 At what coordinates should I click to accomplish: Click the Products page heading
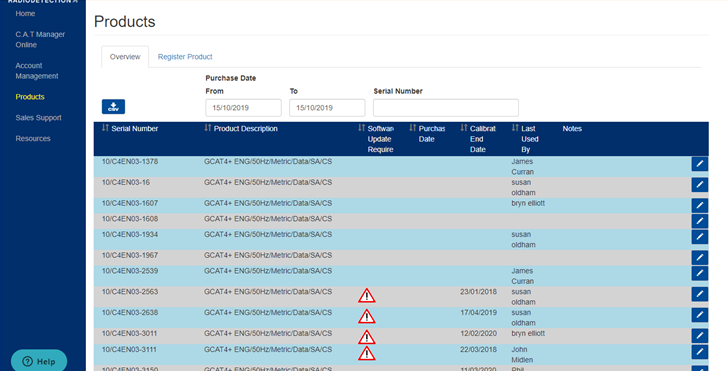point(124,21)
